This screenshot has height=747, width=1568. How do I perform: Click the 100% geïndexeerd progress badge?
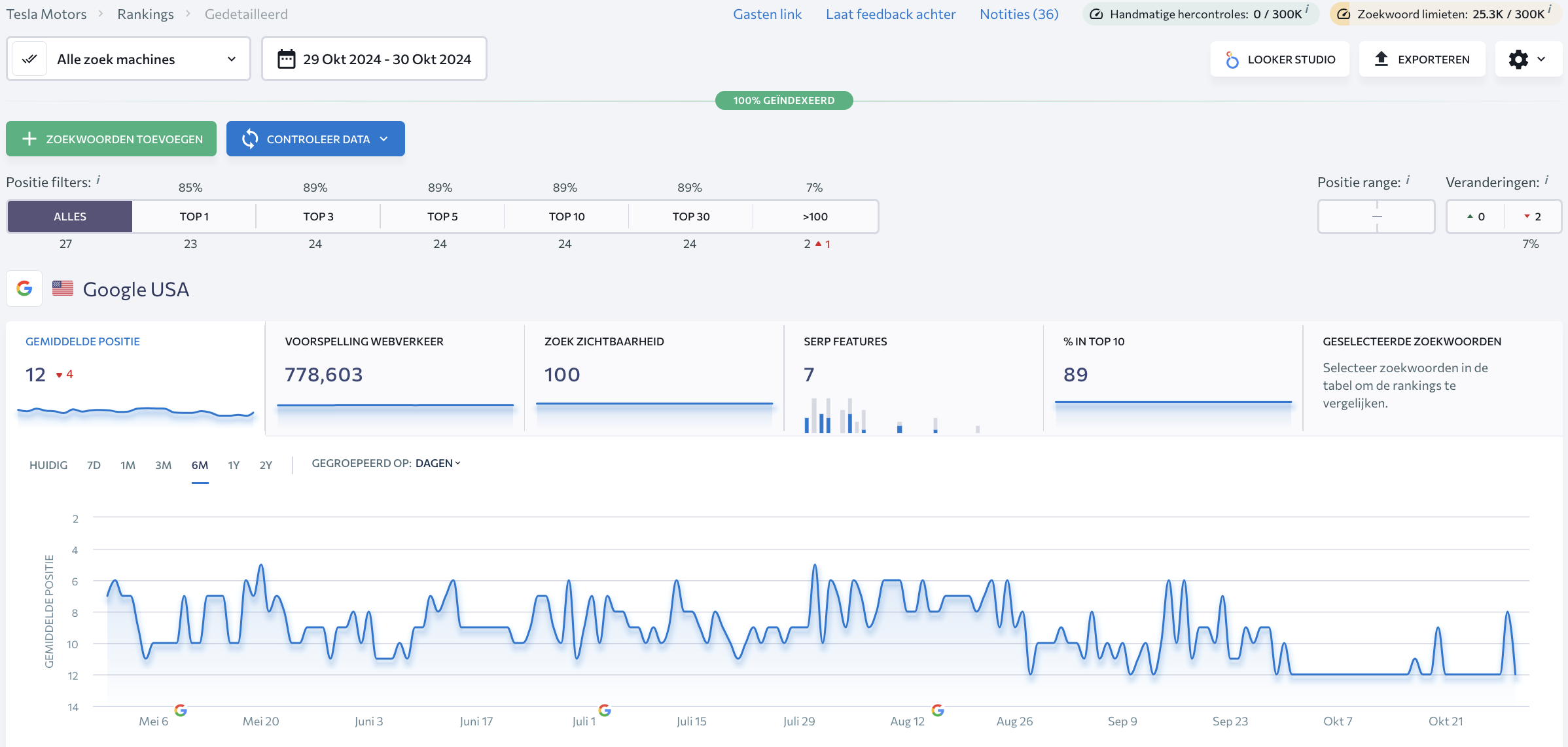click(784, 100)
